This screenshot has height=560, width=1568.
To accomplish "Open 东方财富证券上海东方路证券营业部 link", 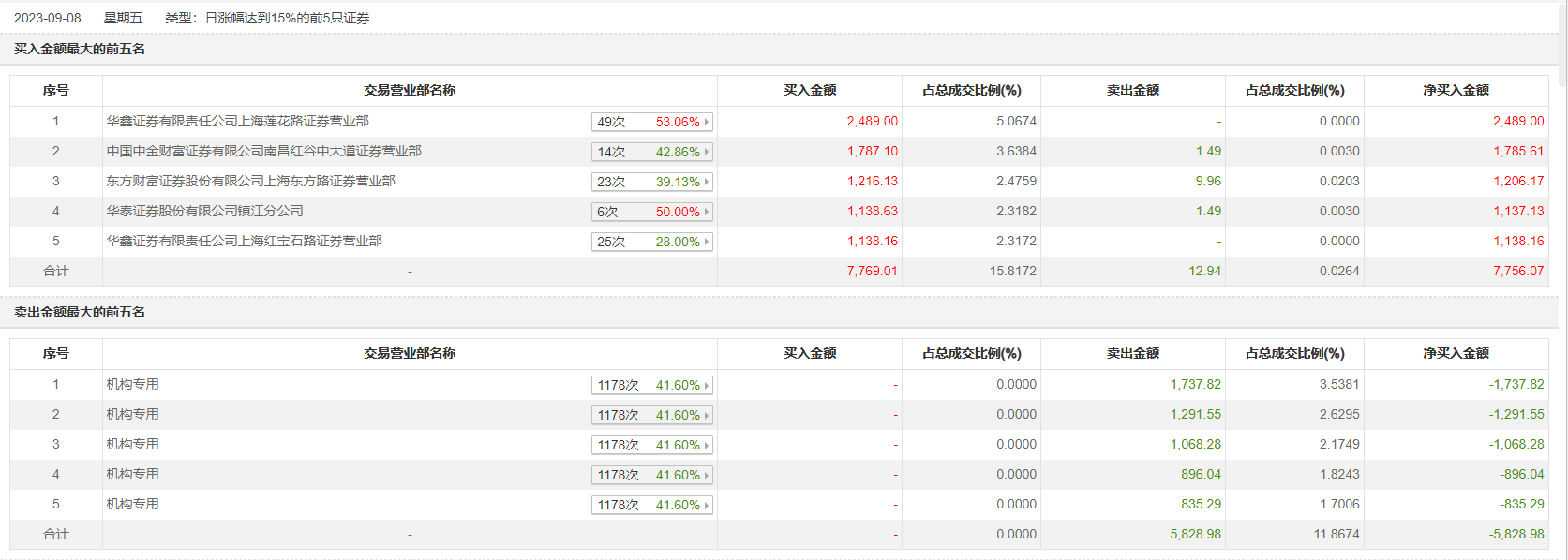I will (250, 181).
